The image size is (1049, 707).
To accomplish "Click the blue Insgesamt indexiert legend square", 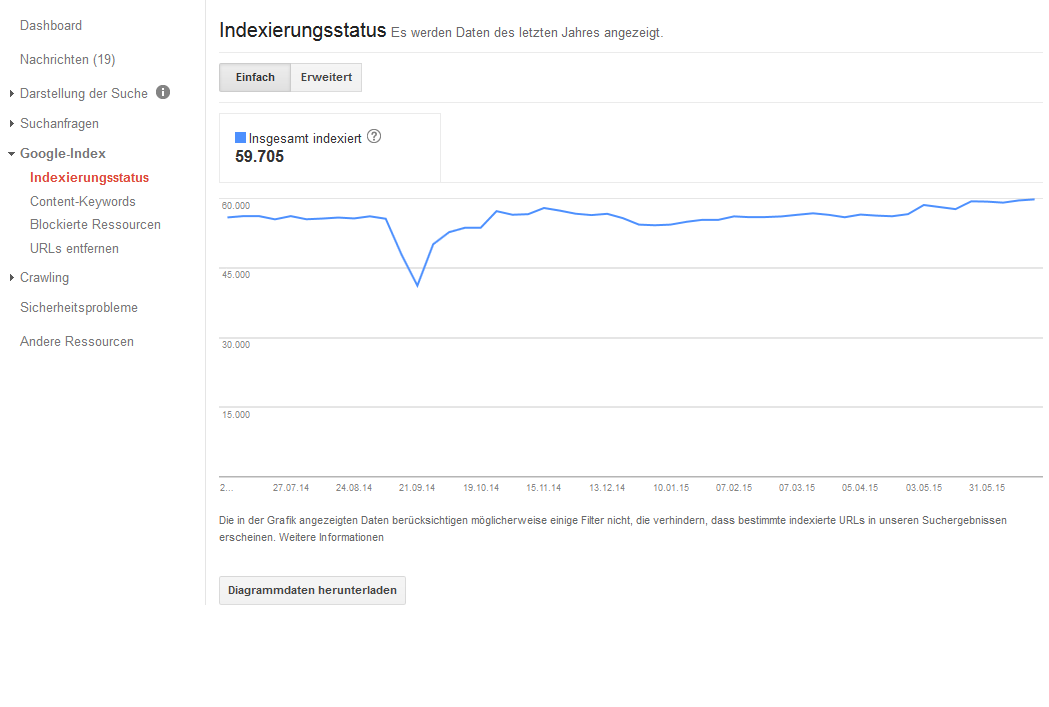I will pos(240,138).
